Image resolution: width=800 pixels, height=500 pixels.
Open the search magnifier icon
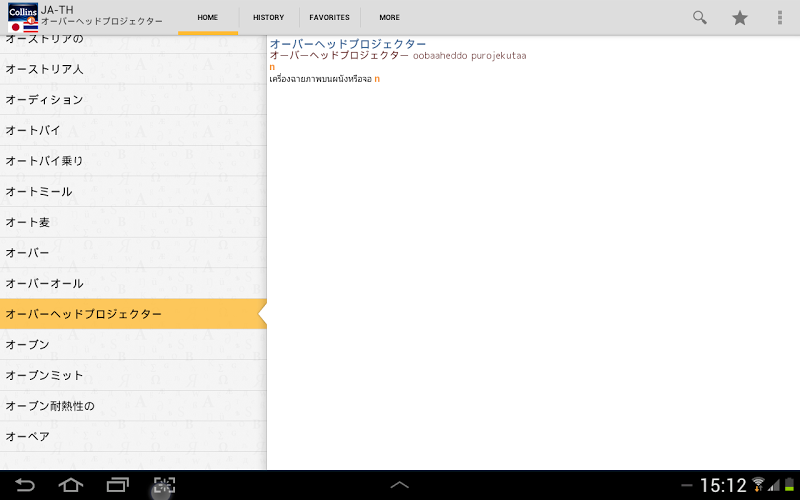tap(699, 18)
